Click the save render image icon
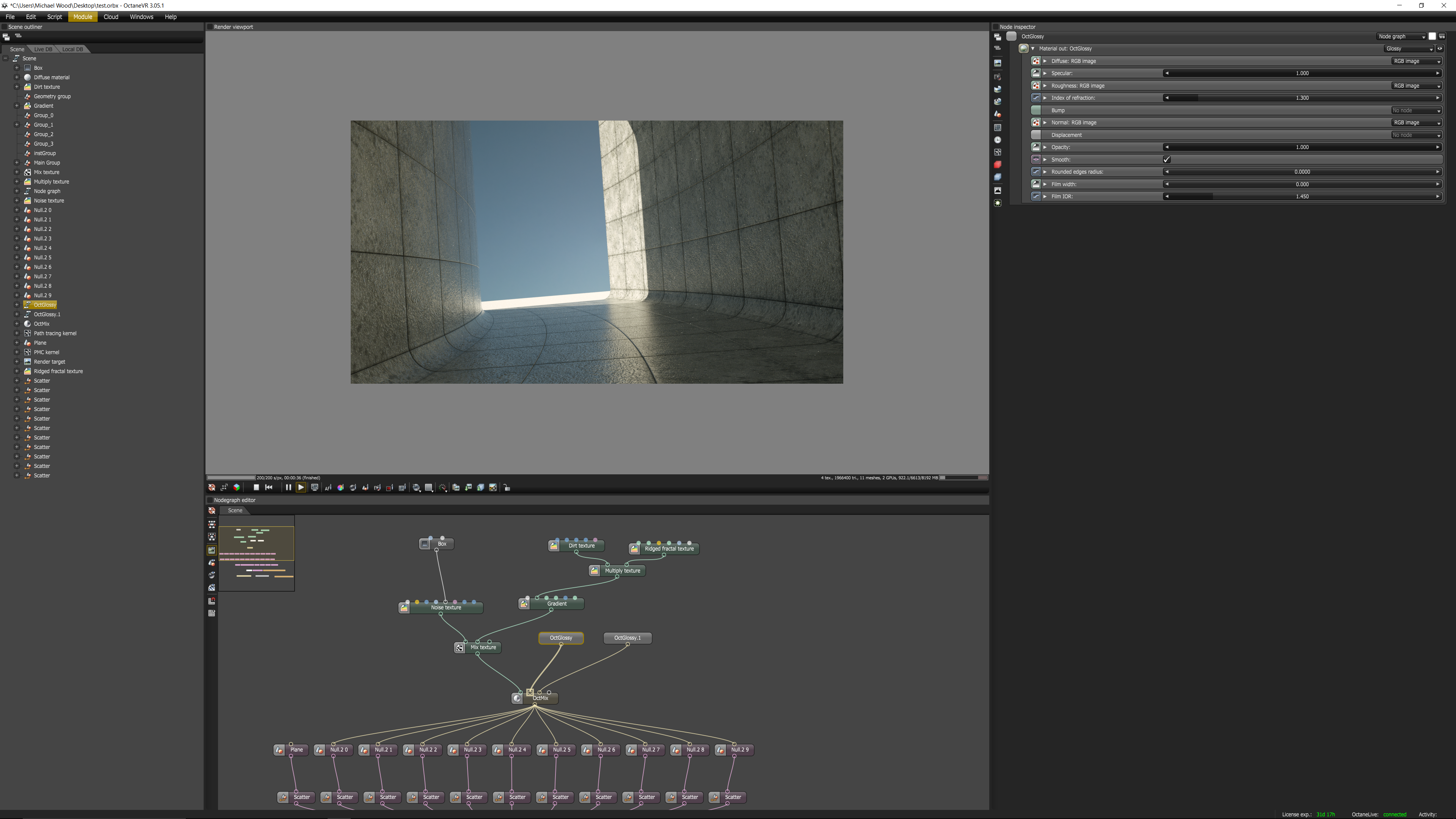The height and width of the screenshot is (819, 1456). [469, 487]
